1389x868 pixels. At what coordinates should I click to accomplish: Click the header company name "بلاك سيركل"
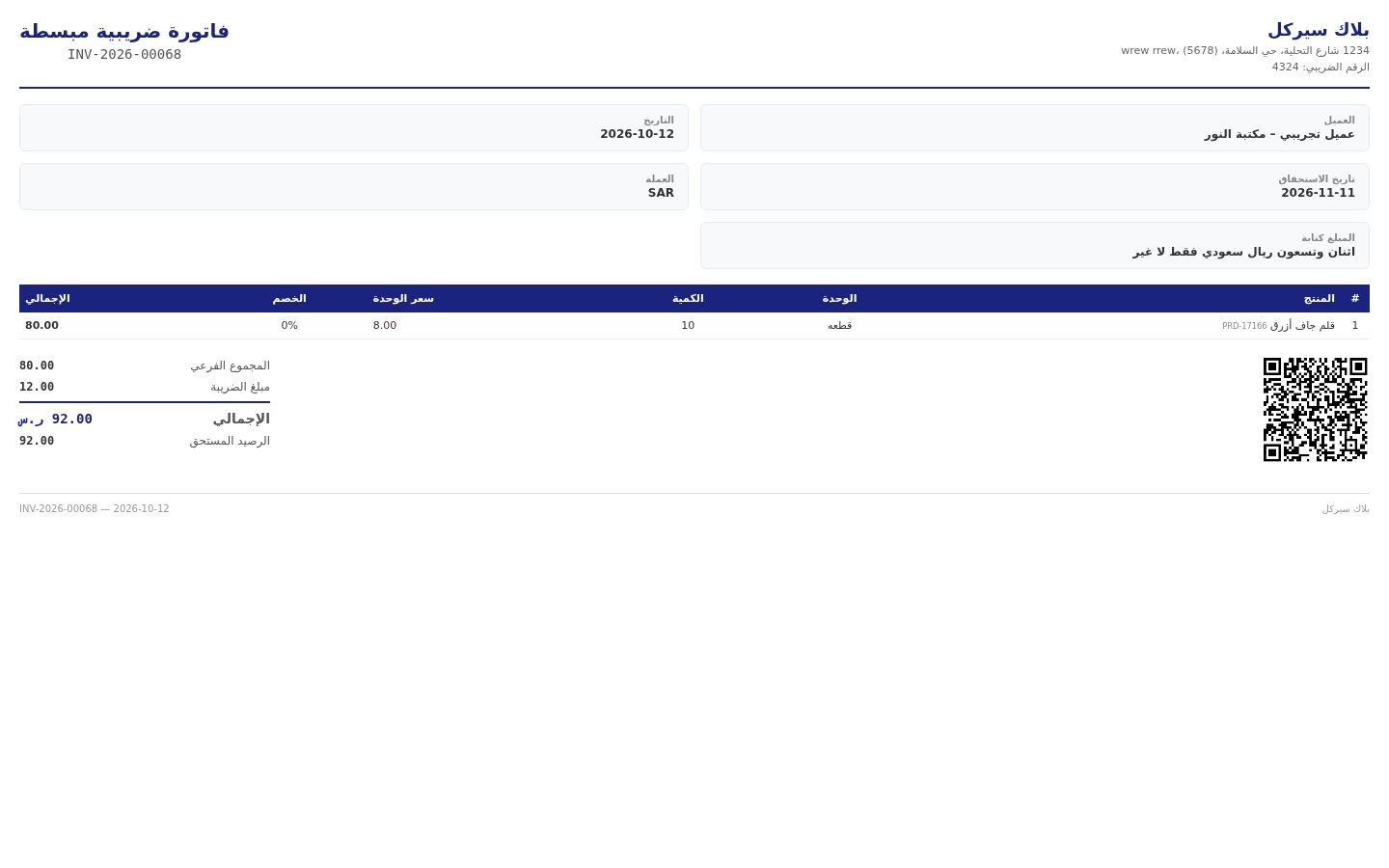click(x=1319, y=30)
